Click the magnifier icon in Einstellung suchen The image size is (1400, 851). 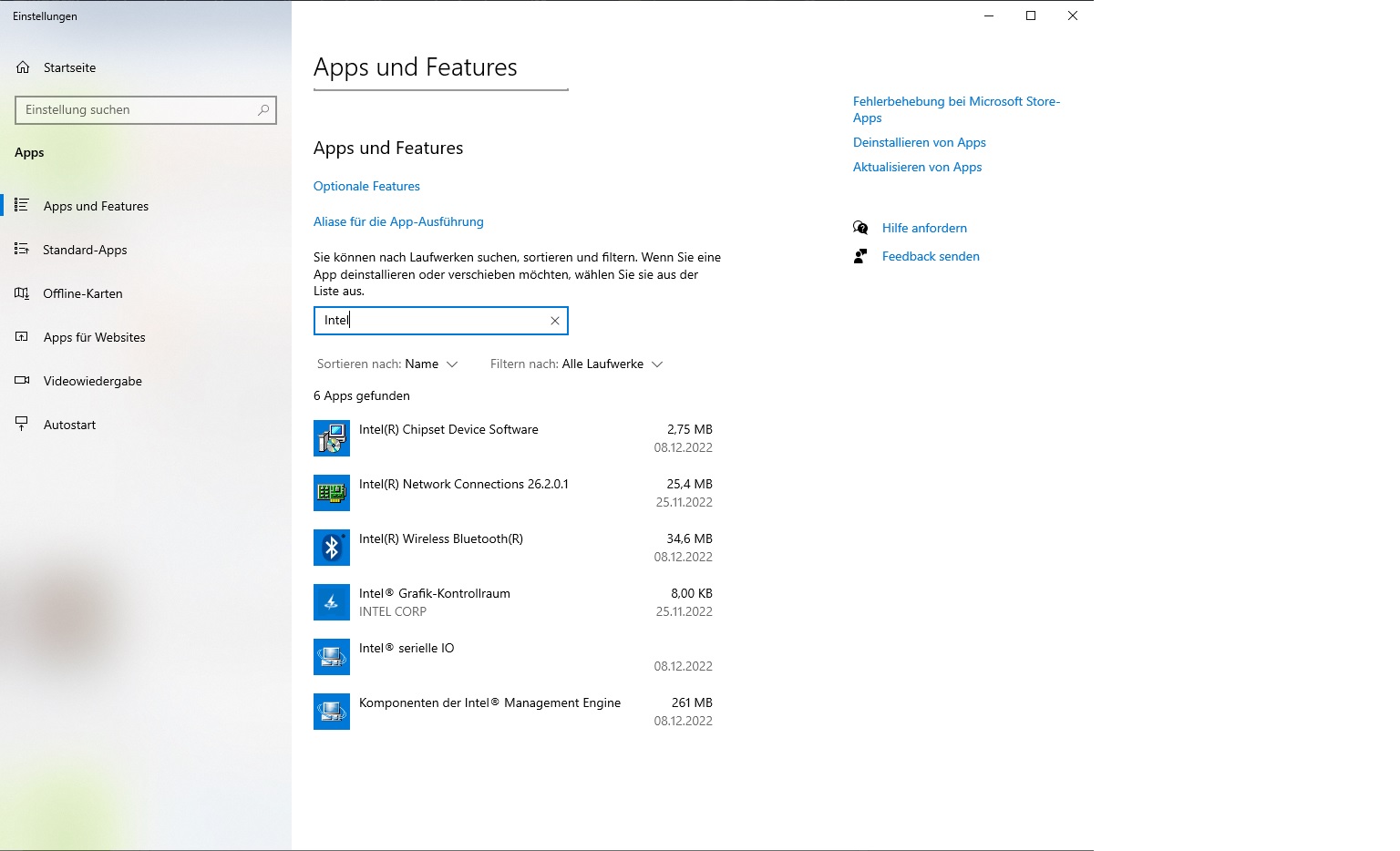[x=263, y=110]
